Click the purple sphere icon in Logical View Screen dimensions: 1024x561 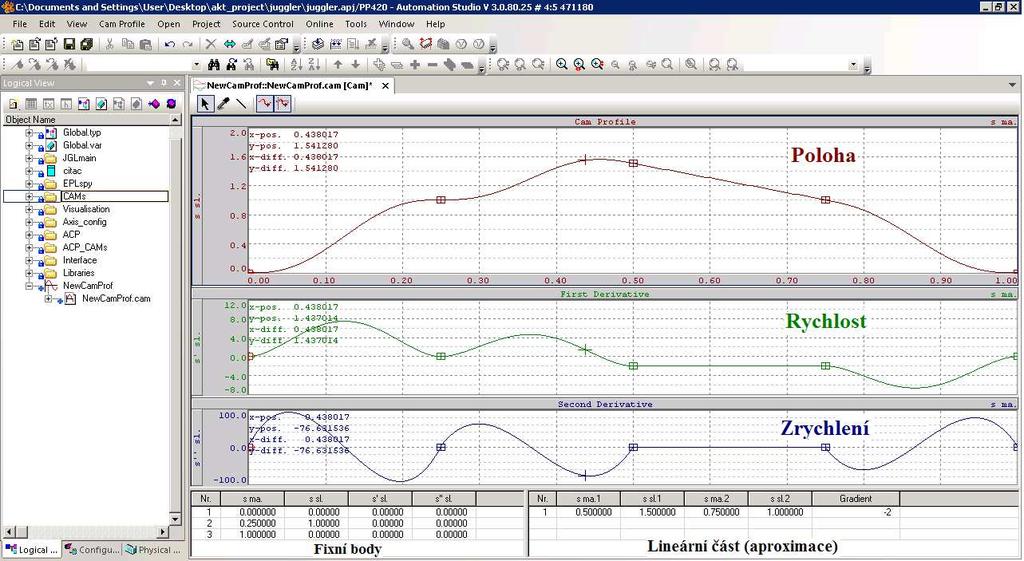click(171, 103)
